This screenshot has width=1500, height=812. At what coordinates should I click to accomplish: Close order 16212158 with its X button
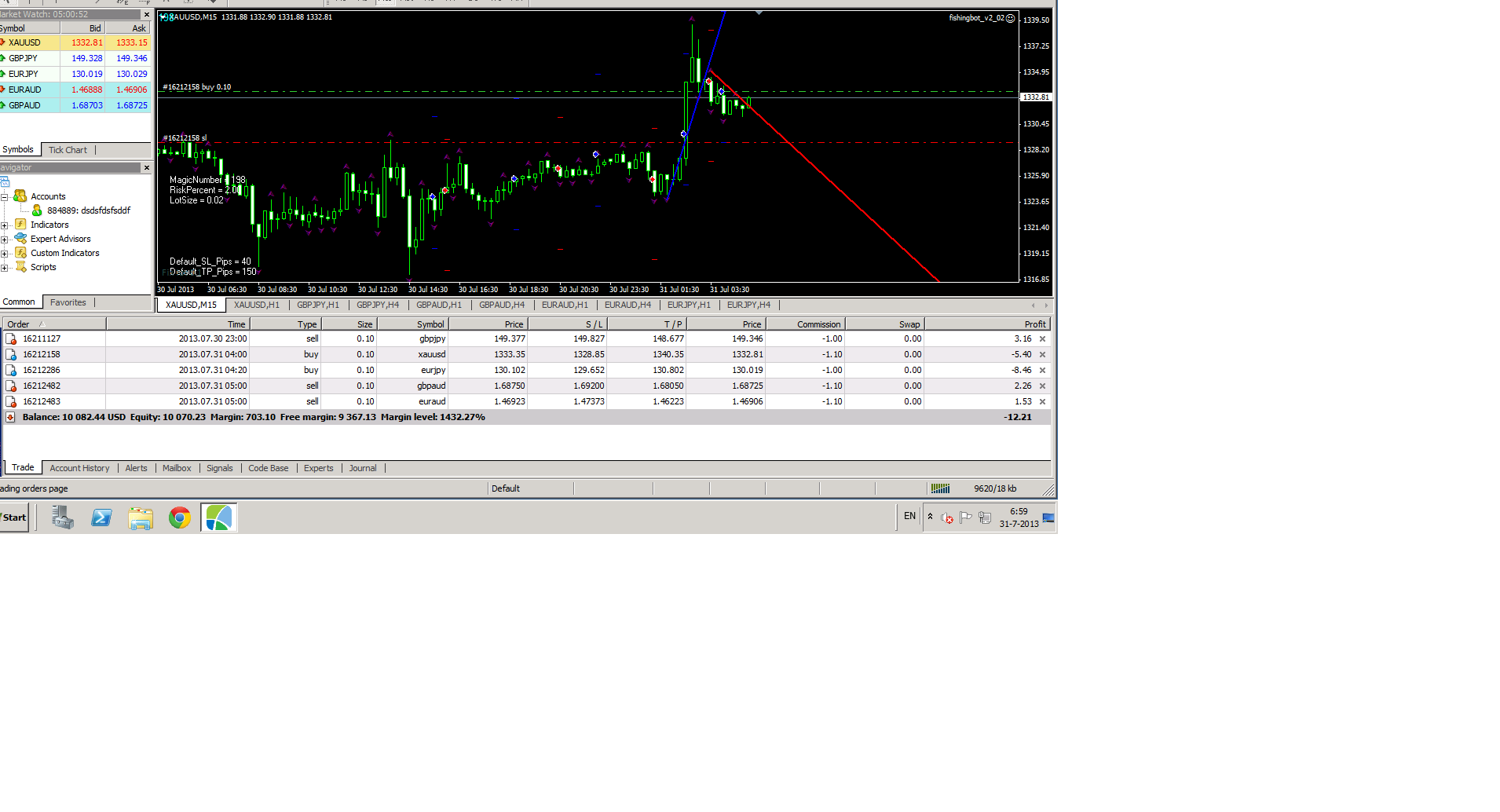[1042, 355]
